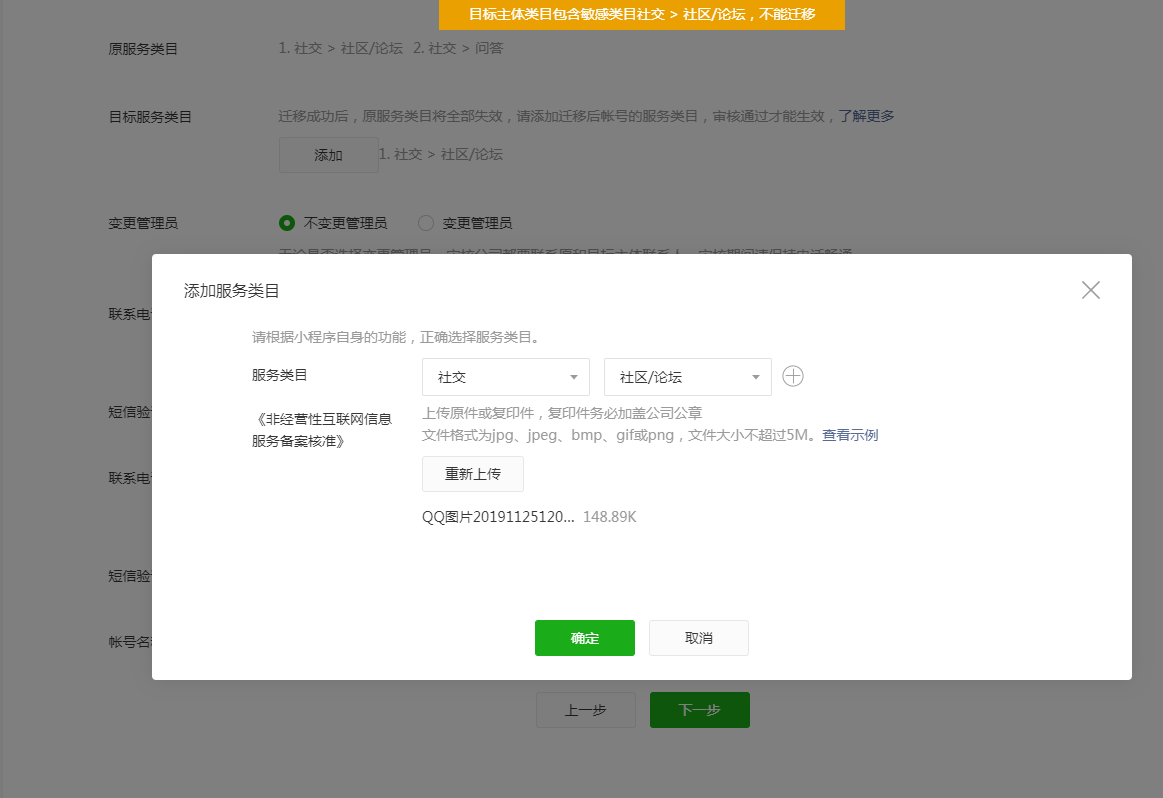Close the 添加服务类目 dialog with X
Viewport: 1163px width, 798px height.
tap(1090, 290)
